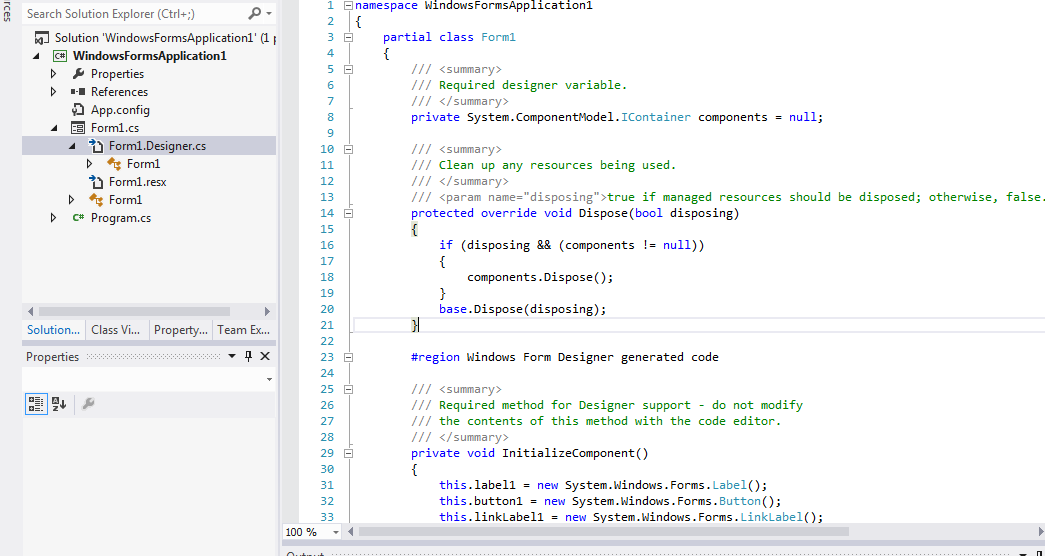Switch to the Class View tab

[115, 330]
